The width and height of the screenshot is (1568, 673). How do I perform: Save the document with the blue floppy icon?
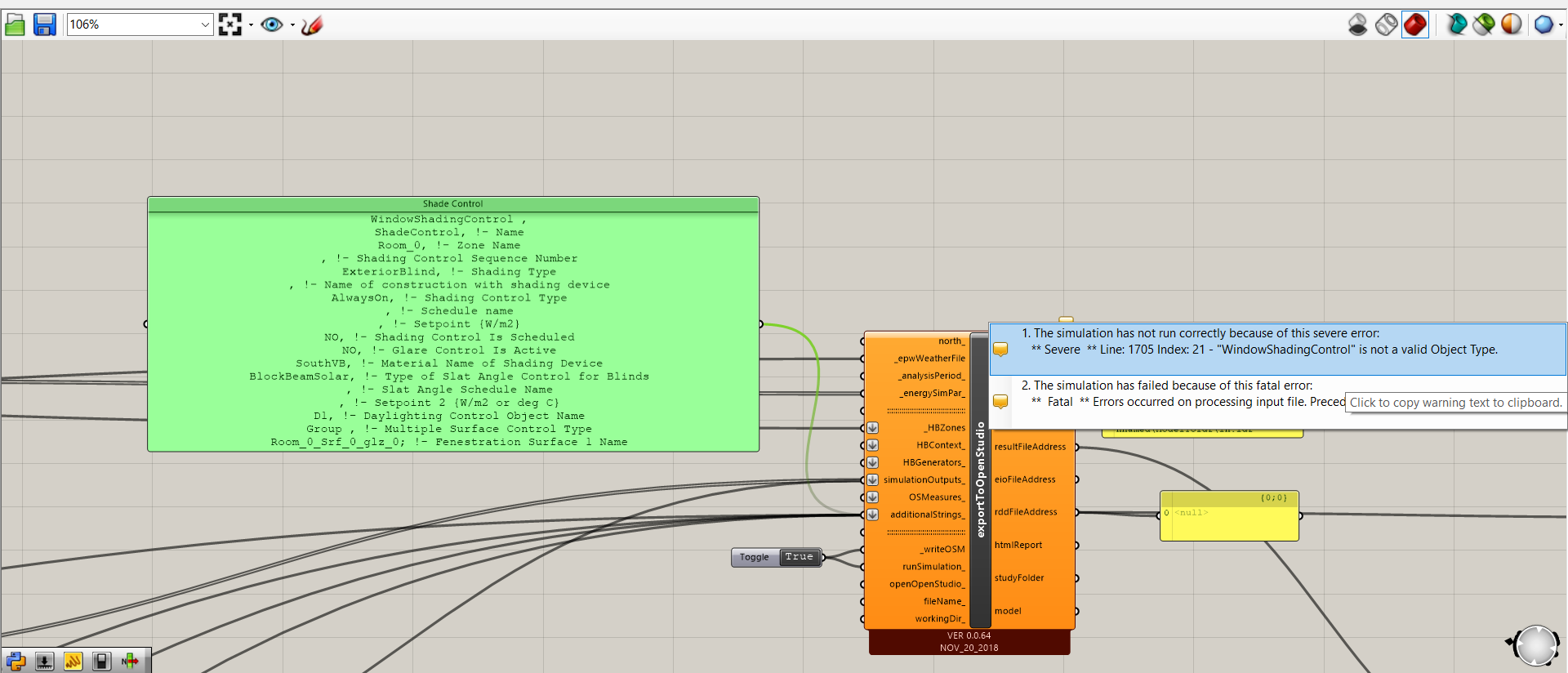[x=44, y=25]
